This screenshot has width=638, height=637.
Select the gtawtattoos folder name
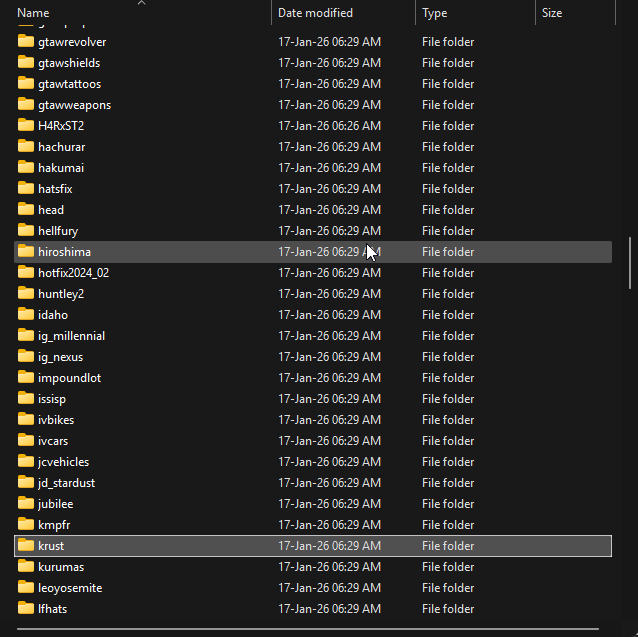pyautogui.click(x=70, y=84)
